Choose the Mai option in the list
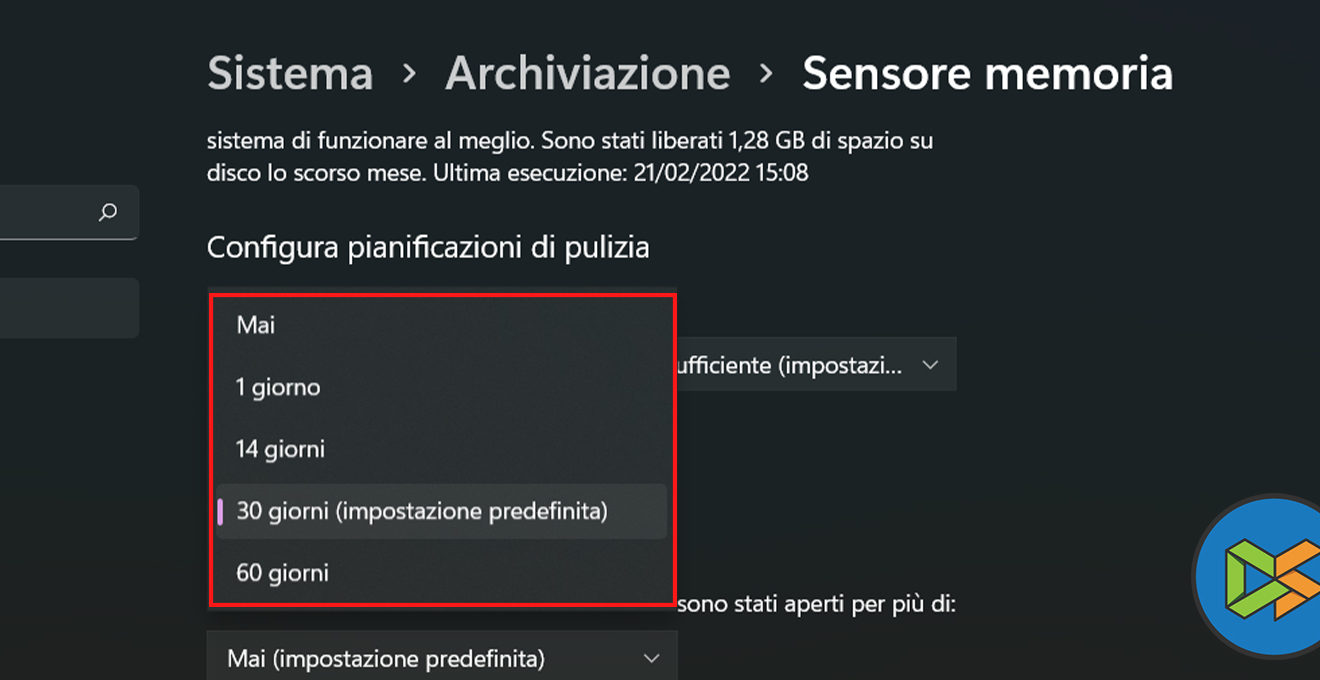Screen dimensions: 1320x680 click(256, 325)
